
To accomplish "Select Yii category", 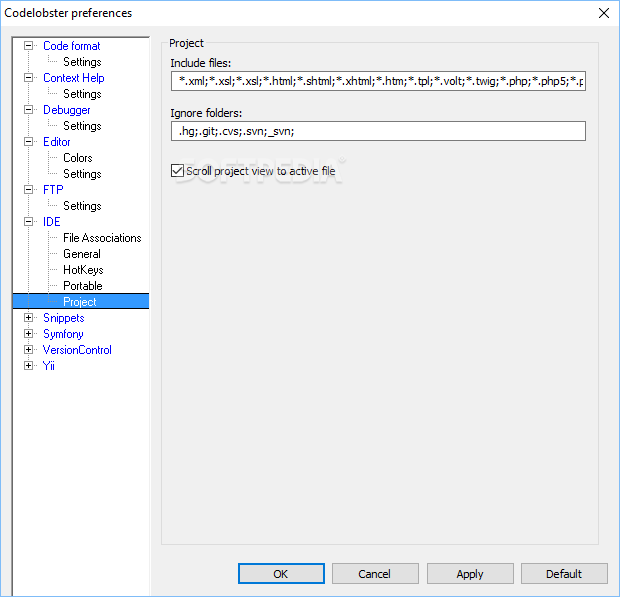I will [48, 366].
